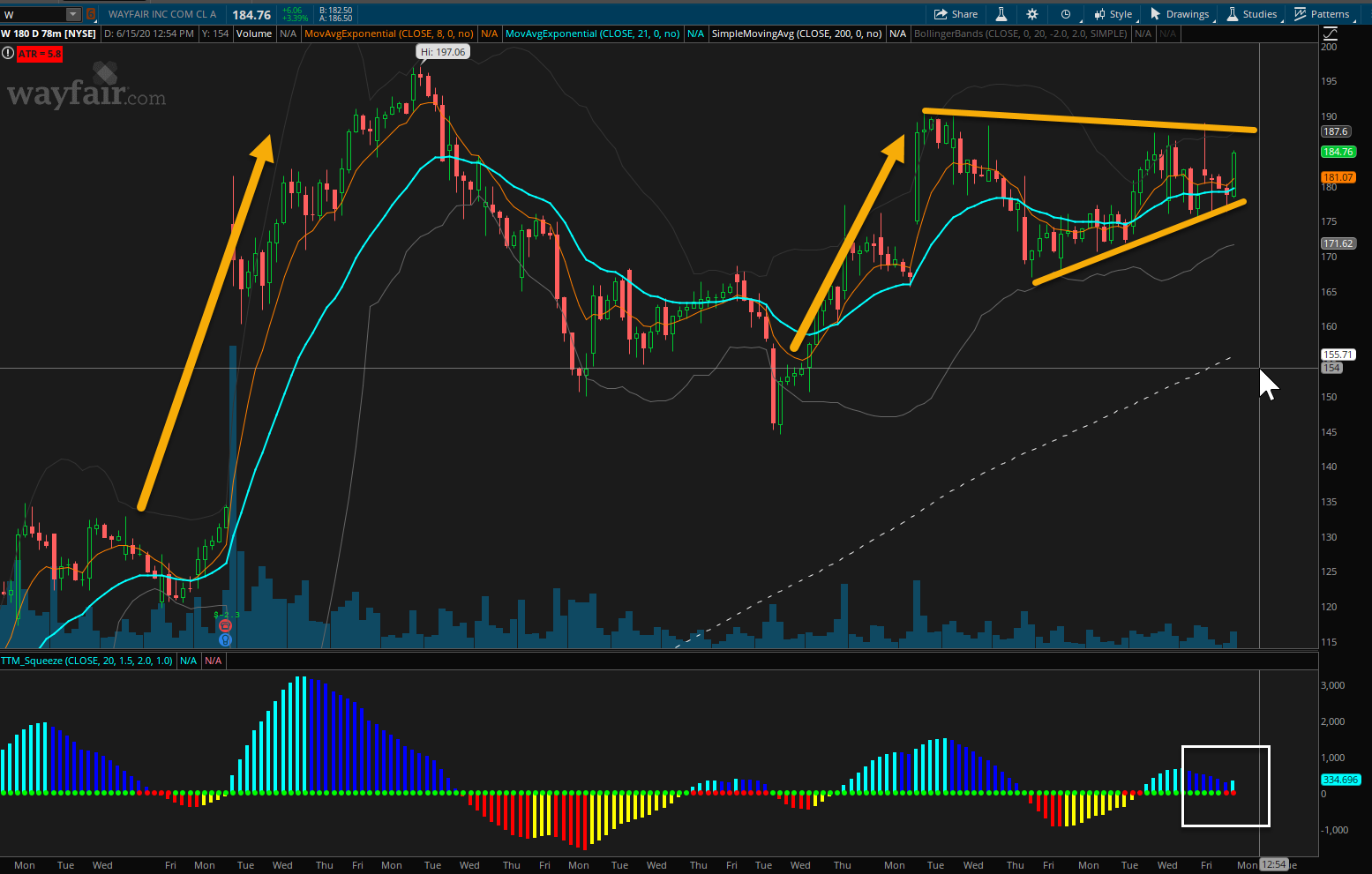Click the blue lightbulb event icon
Viewport: 1372px width, 874px height.
(x=225, y=640)
